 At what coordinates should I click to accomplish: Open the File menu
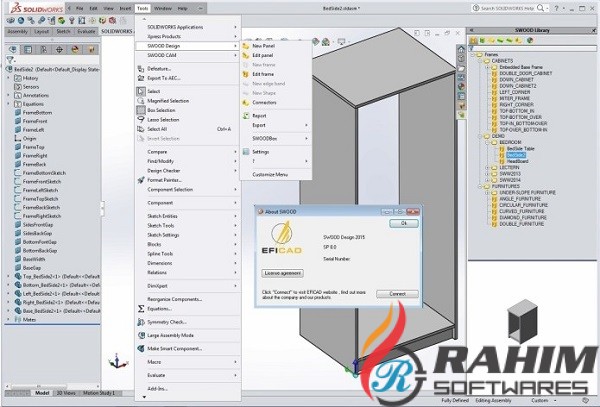(79, 8)
